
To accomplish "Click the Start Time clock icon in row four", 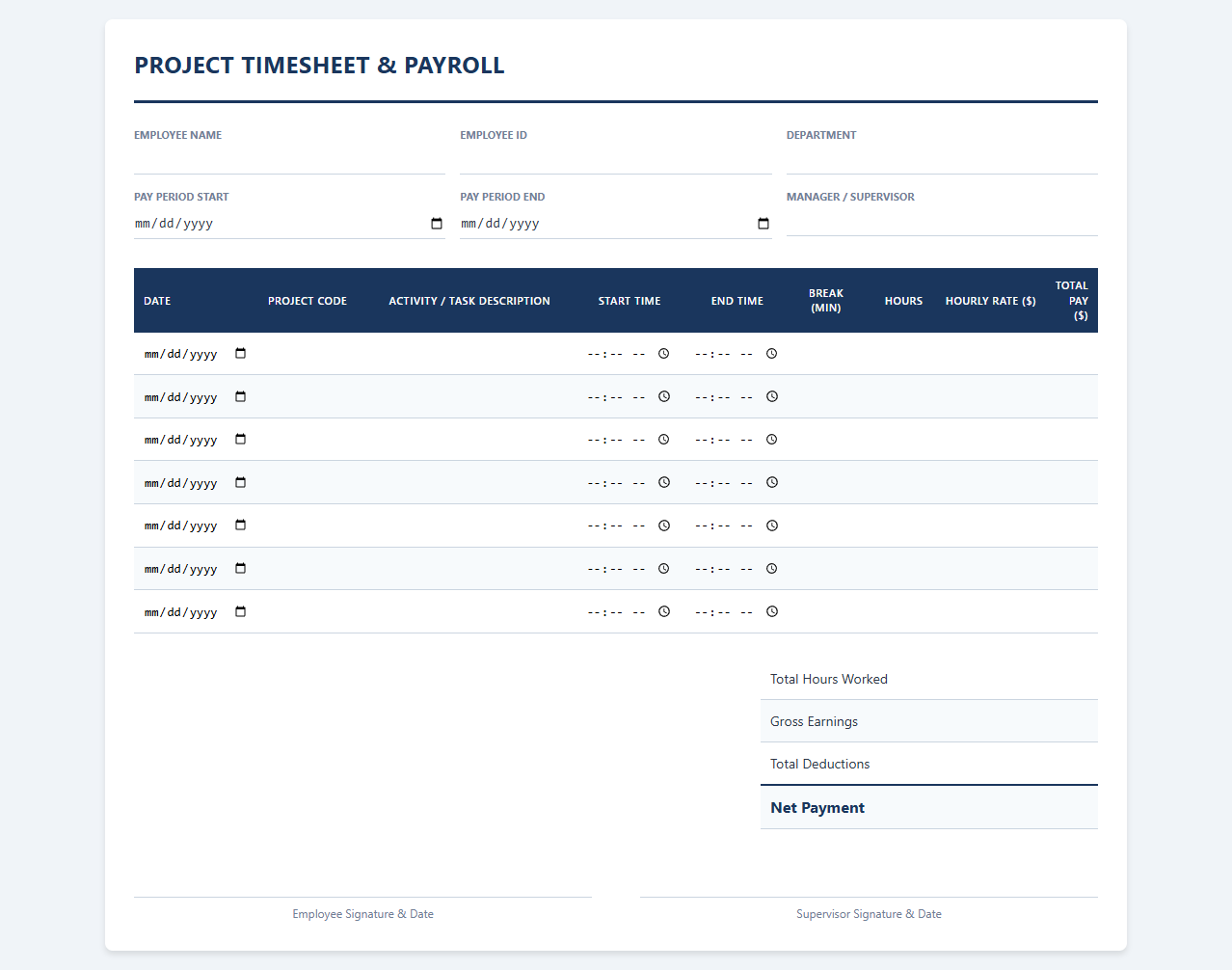I will pos(664,482).
